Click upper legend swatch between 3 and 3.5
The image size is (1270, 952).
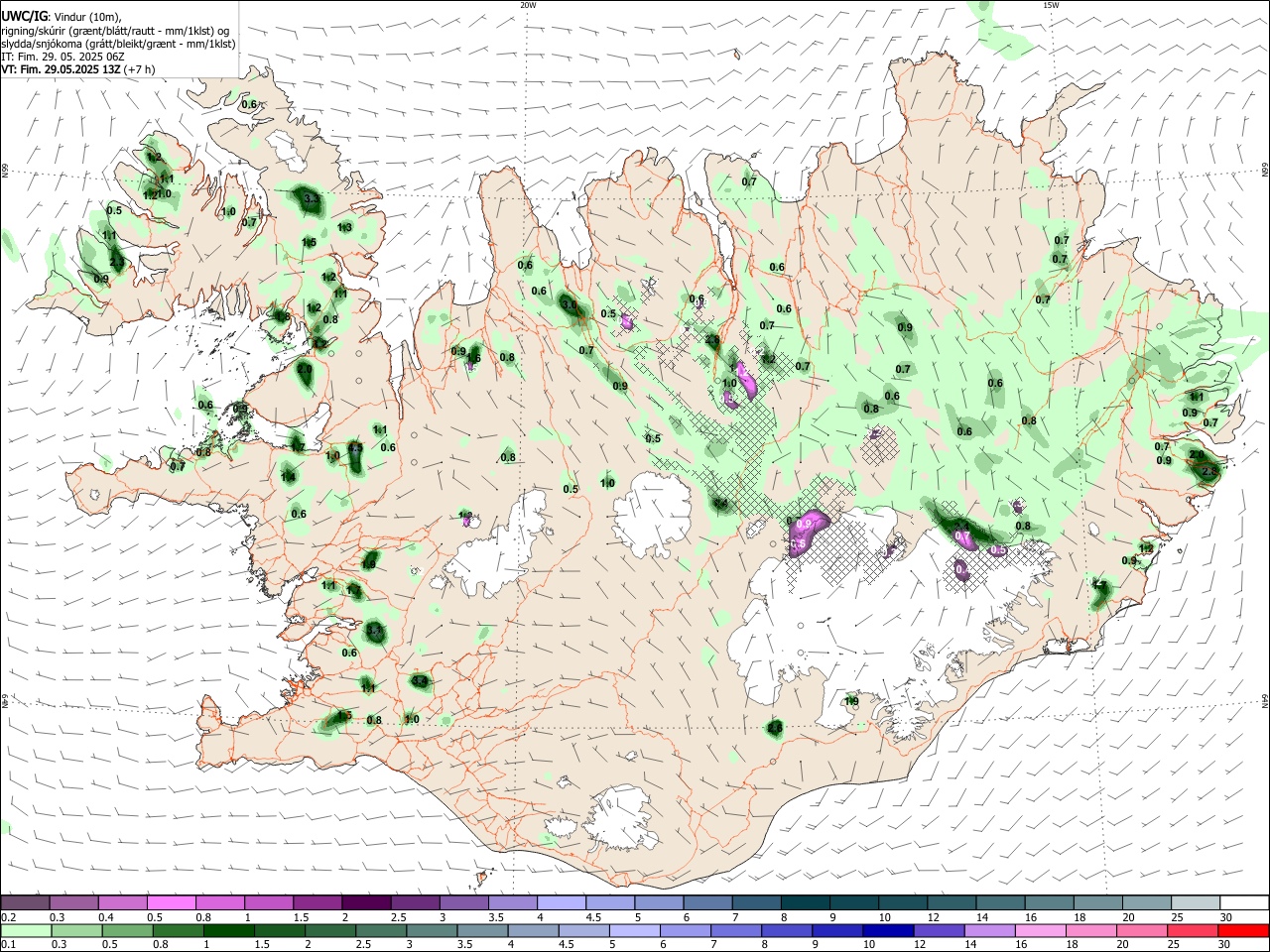463,902
